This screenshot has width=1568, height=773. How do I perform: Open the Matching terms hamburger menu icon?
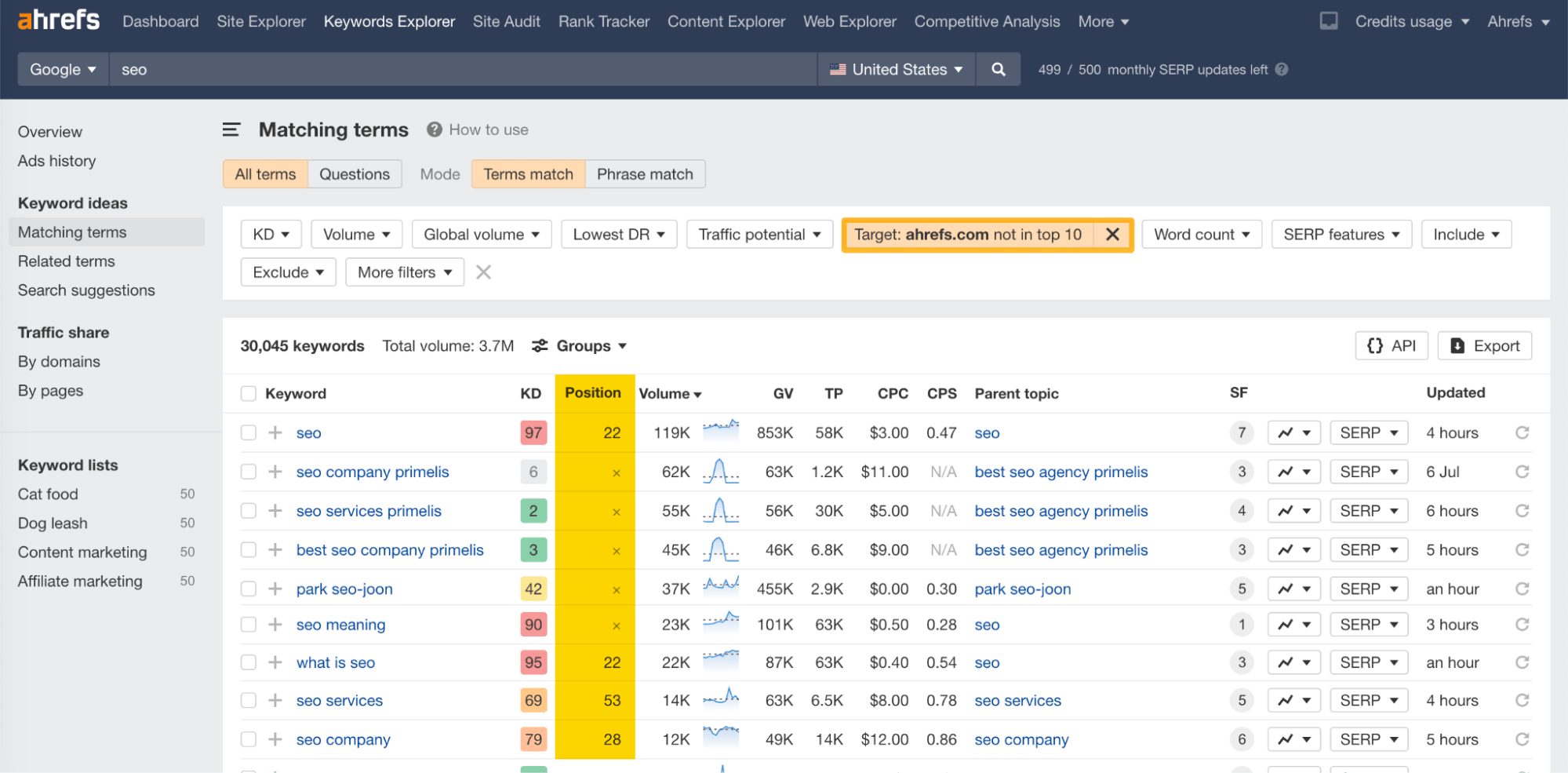(x=231, y=129)
